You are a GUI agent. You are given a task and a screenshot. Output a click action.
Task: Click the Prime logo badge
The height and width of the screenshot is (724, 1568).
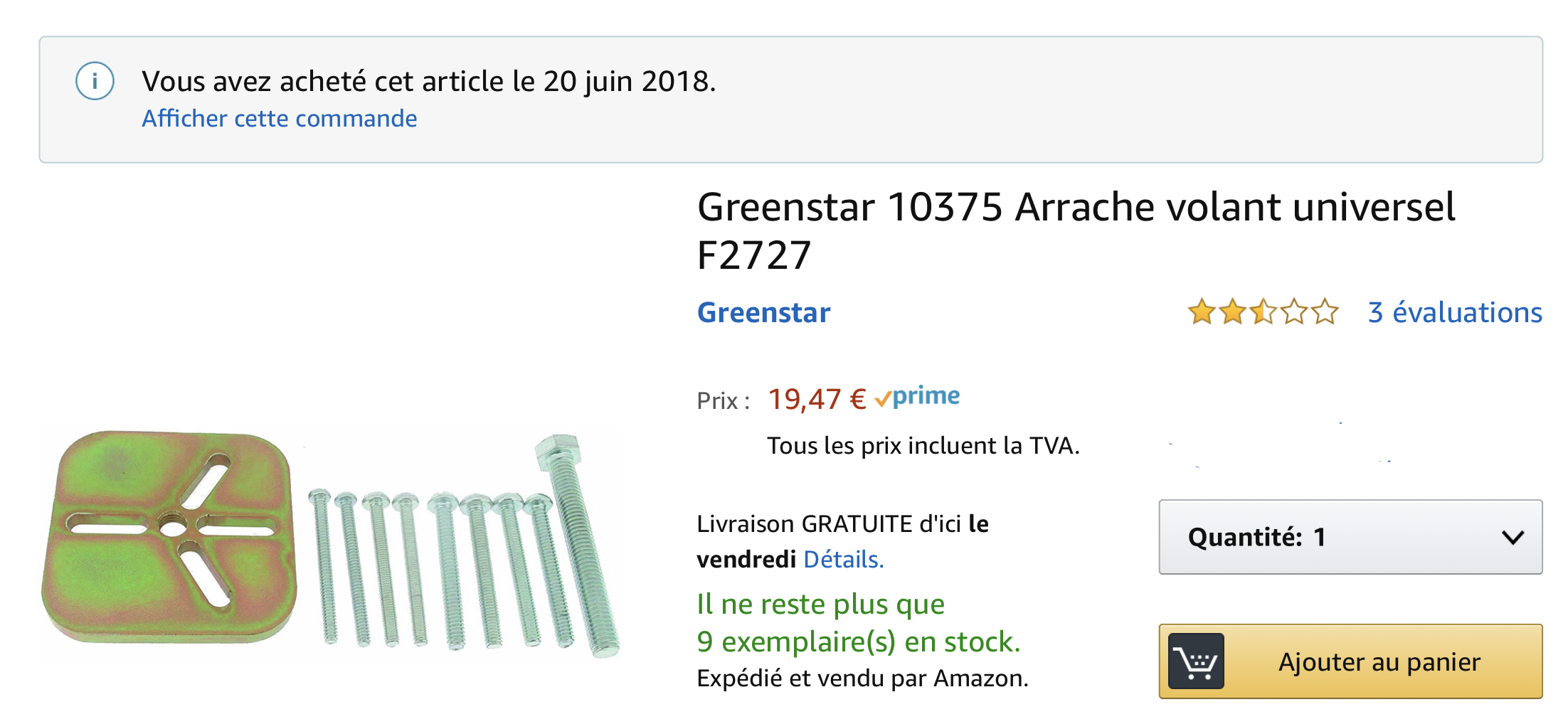(918, 397)
